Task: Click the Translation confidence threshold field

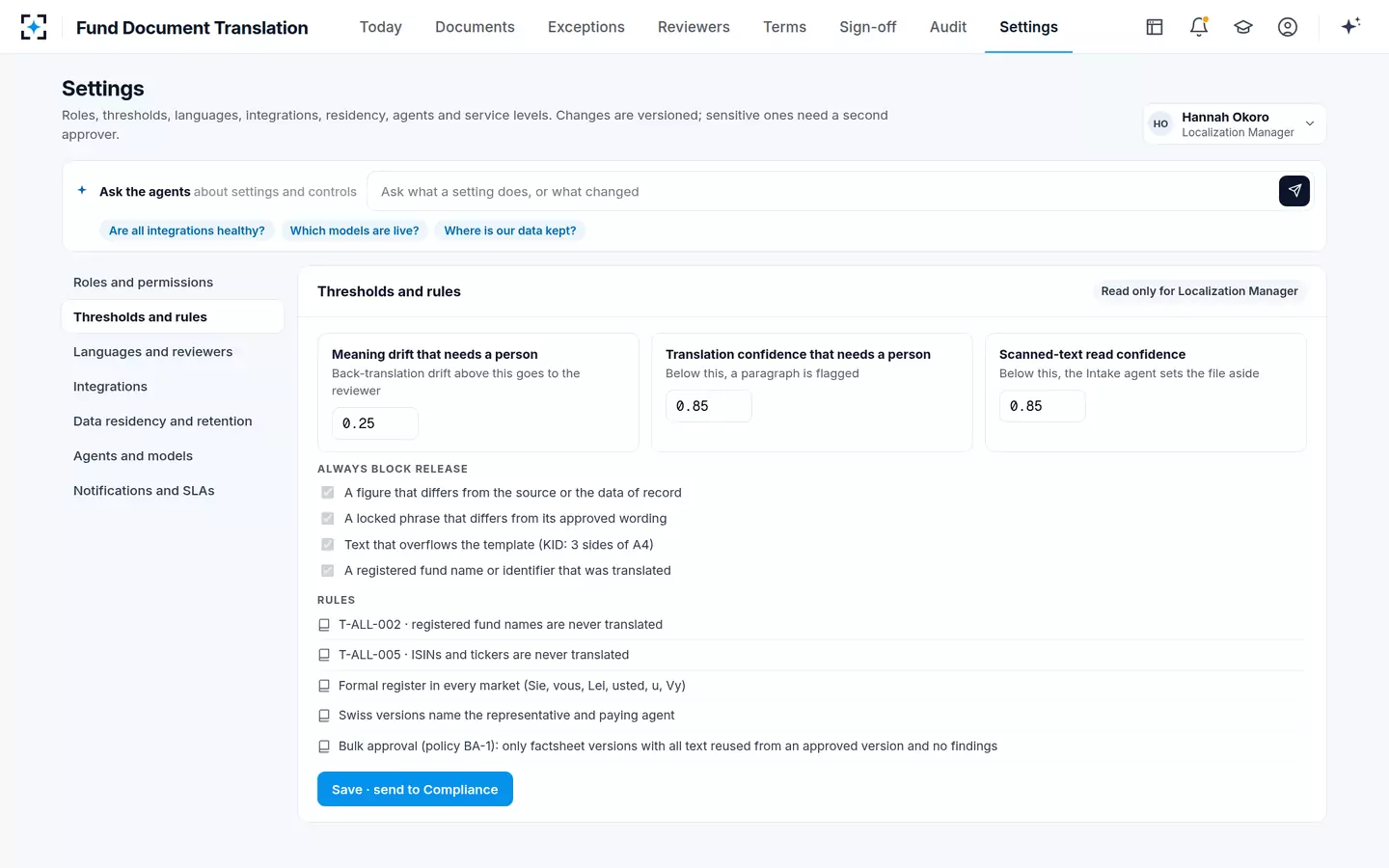Action: point(709,406)
